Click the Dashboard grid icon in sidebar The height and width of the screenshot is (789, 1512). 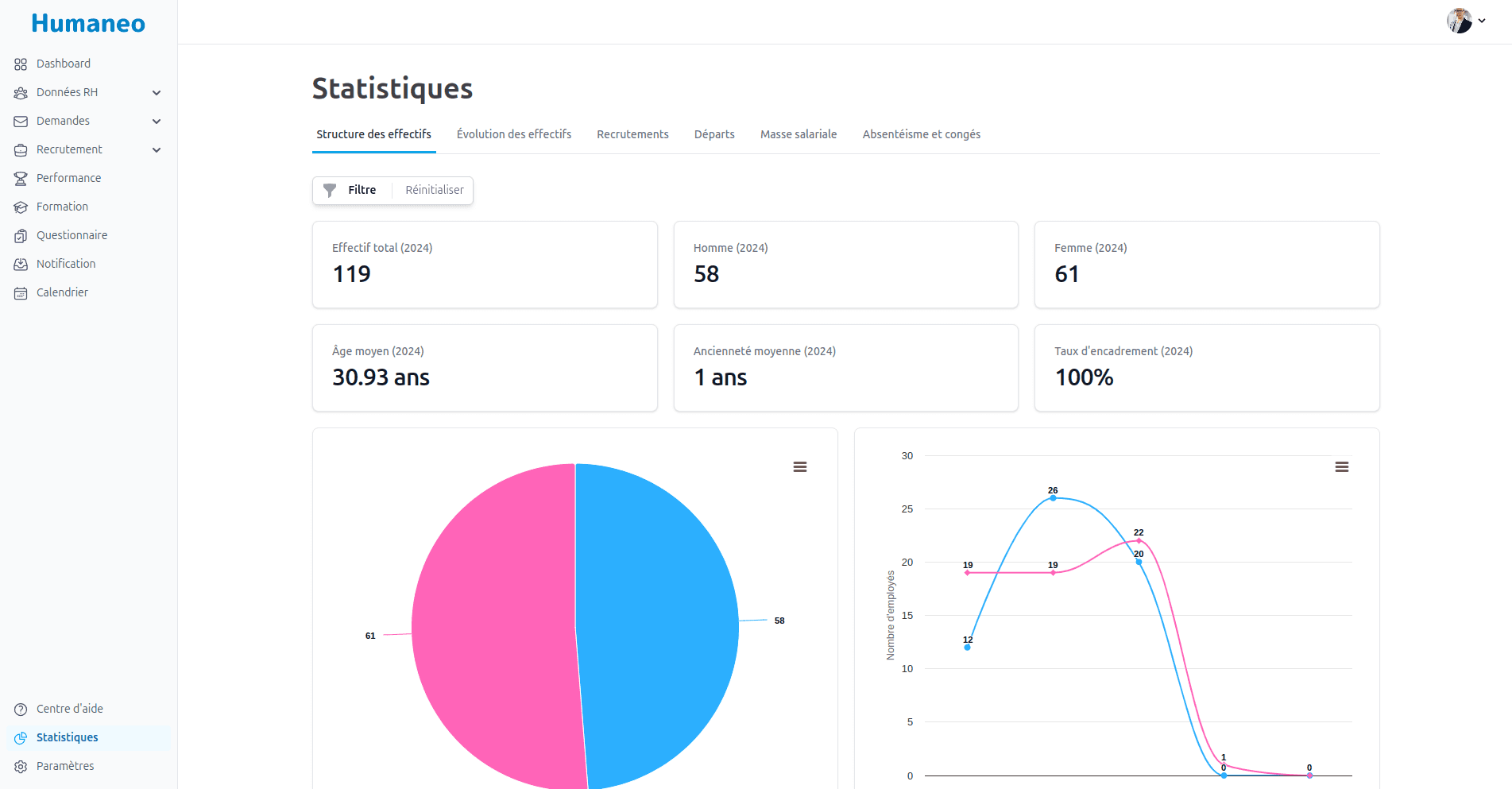point(21,64)
